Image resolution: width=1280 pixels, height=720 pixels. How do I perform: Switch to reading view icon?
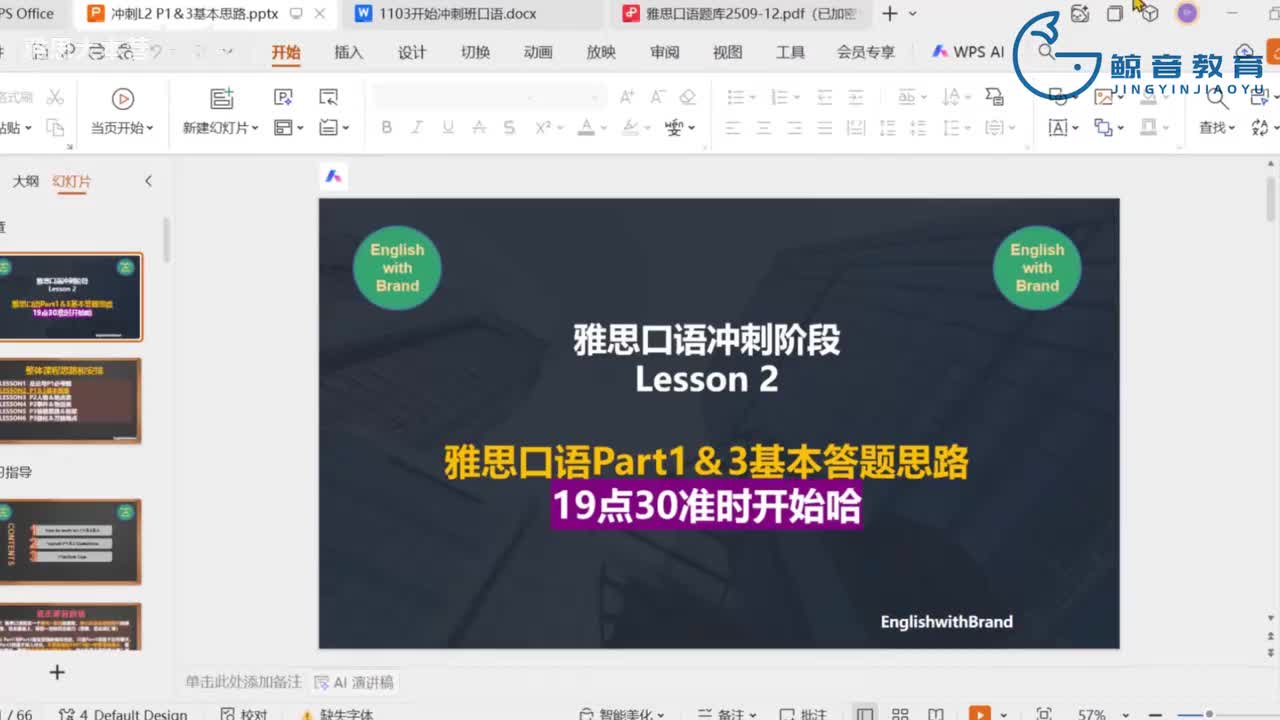point(935,714)
